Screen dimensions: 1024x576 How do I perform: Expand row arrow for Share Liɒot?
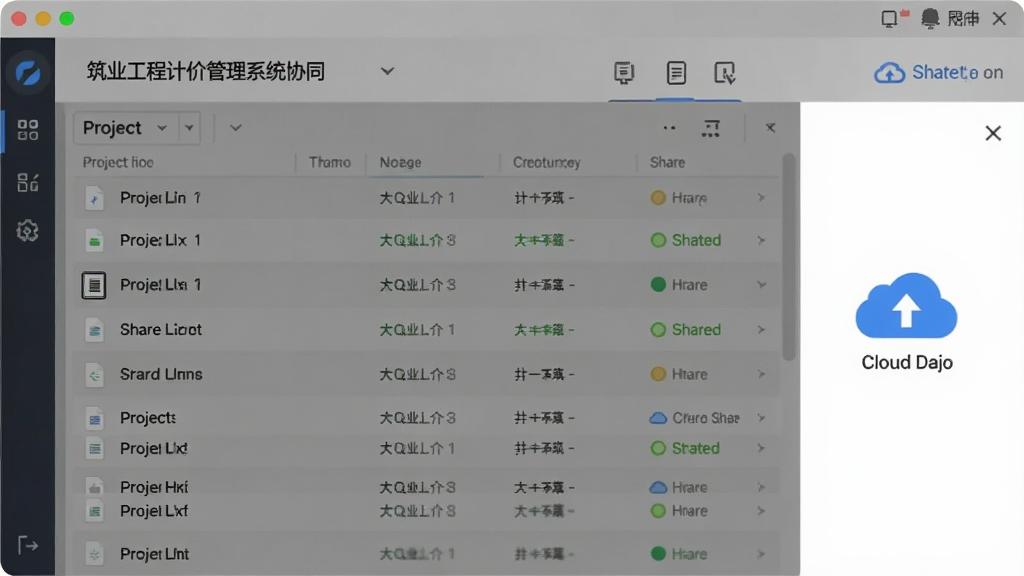coord(761,330)
